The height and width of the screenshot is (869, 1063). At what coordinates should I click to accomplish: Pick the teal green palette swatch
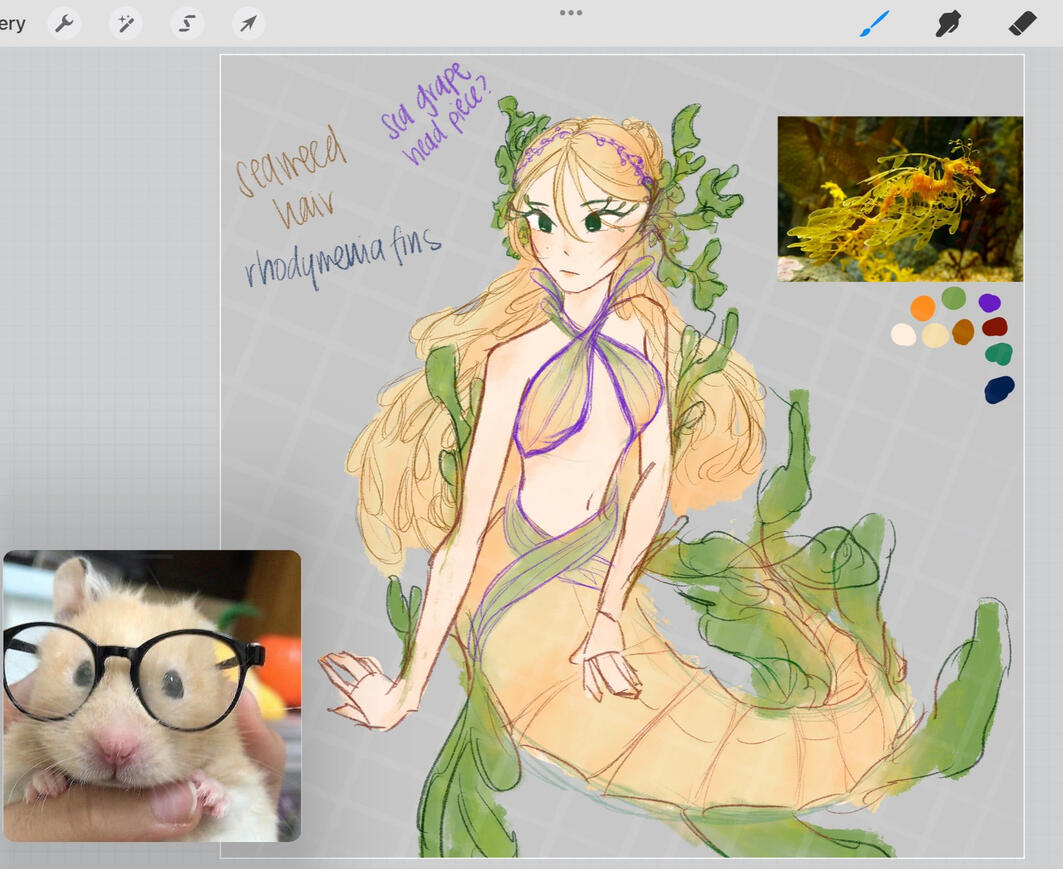pyautogui.click(x=999, y=354)
